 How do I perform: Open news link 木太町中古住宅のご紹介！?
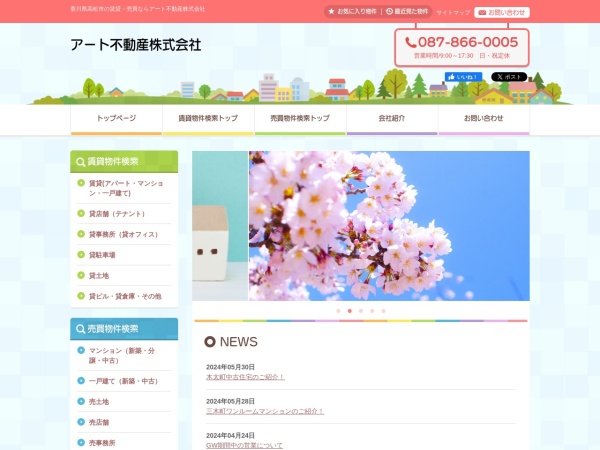[245, 377]
